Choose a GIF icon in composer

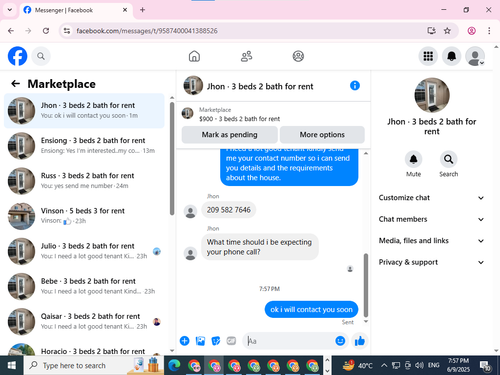coord(231,341)
